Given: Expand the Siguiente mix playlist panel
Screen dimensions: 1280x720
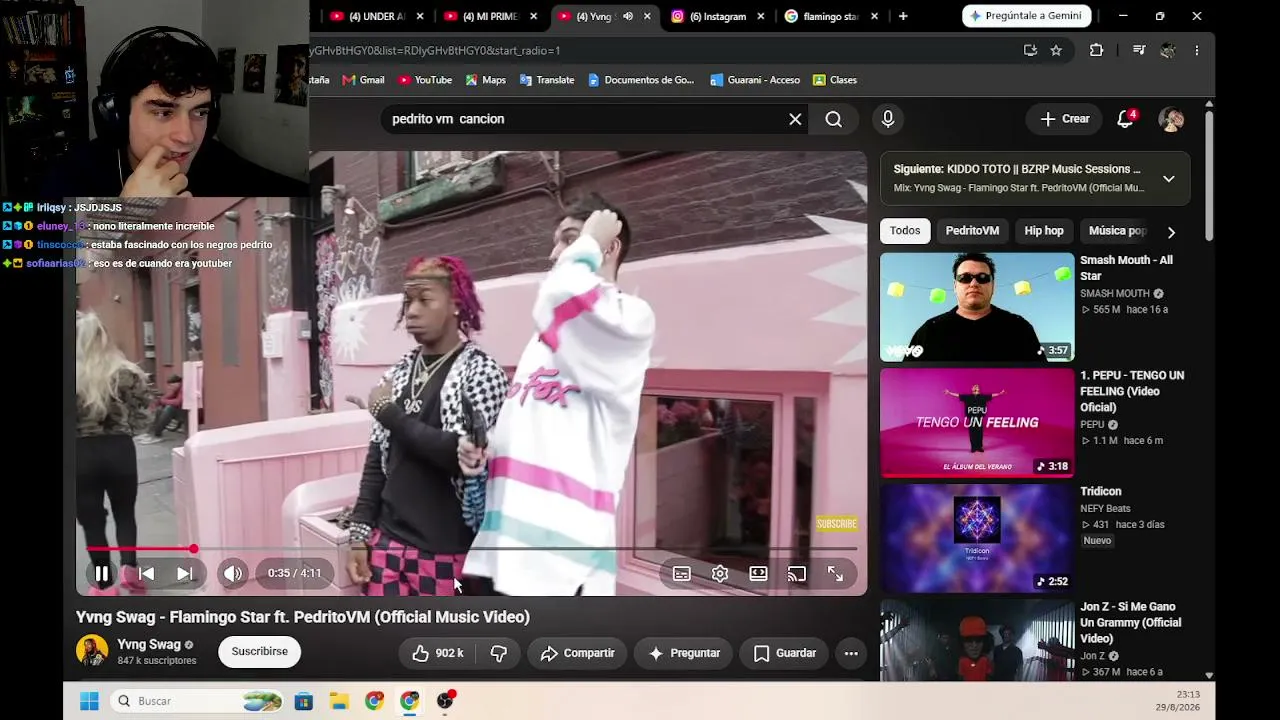Looking at the screenshot, I should (1168, 179).
